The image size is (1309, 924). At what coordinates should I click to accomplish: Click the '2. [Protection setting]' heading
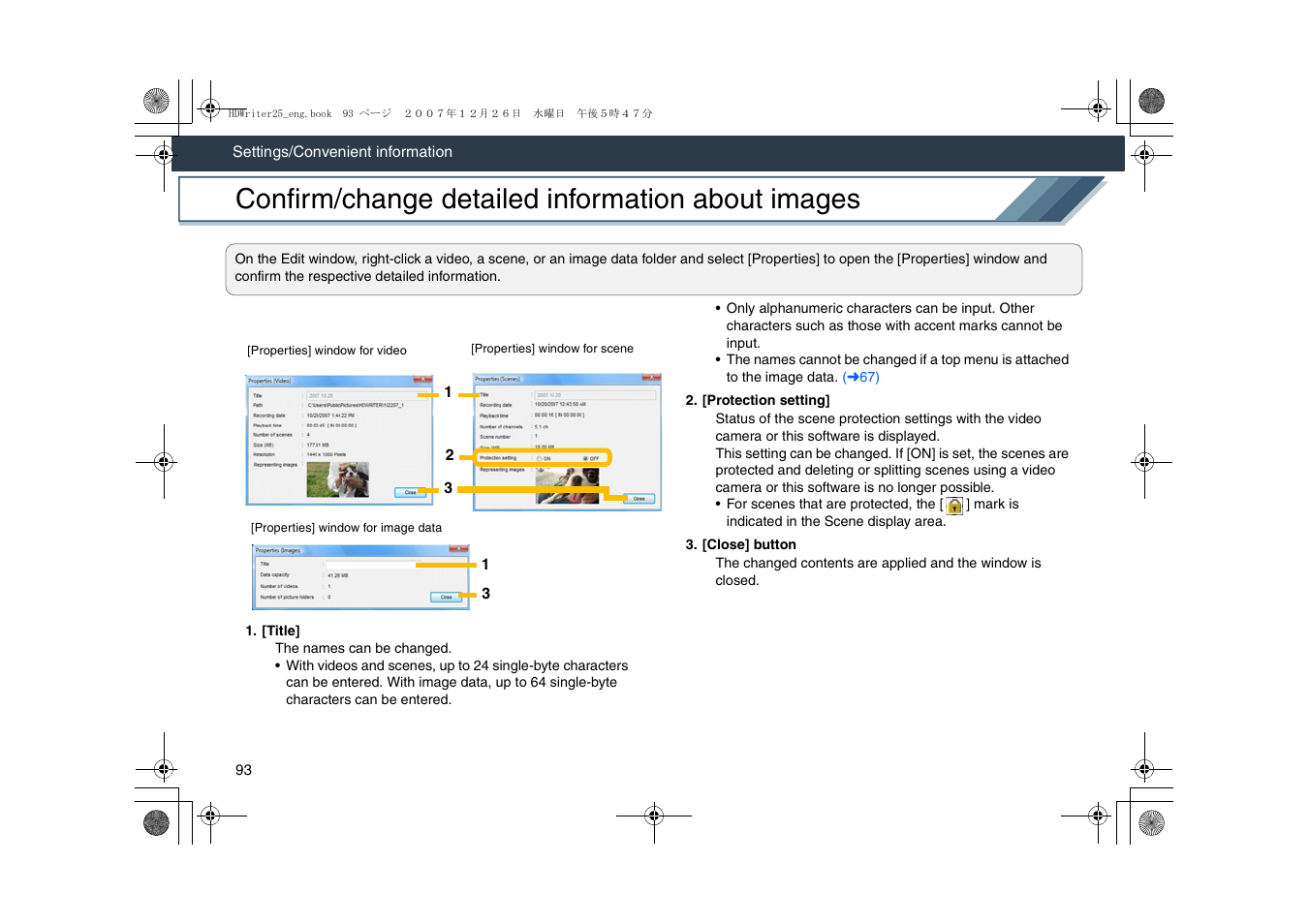coord(758,401)
